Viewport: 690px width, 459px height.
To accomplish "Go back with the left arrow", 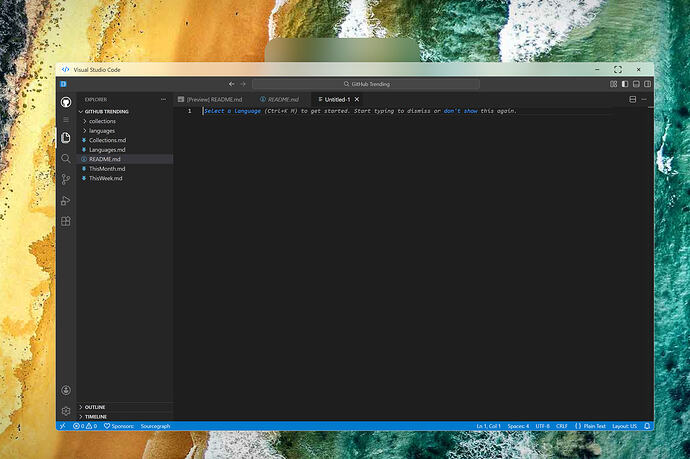I will point(231,84).
